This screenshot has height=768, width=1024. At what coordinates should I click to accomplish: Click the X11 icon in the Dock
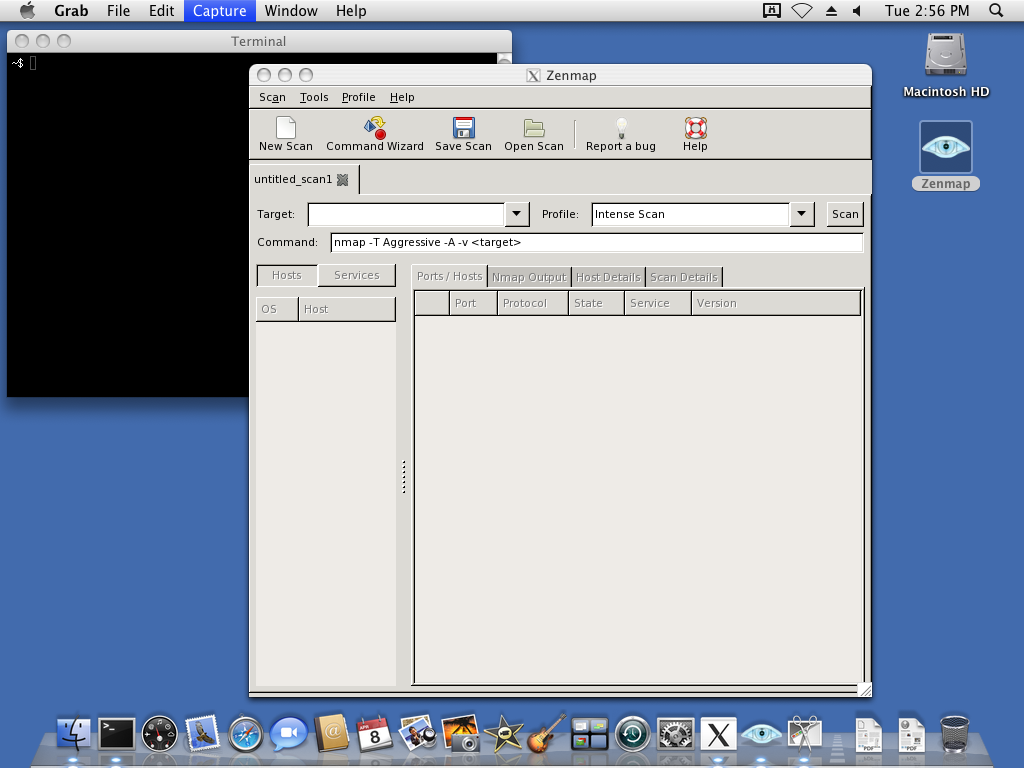pyautogui.click(x=718, y=733)
